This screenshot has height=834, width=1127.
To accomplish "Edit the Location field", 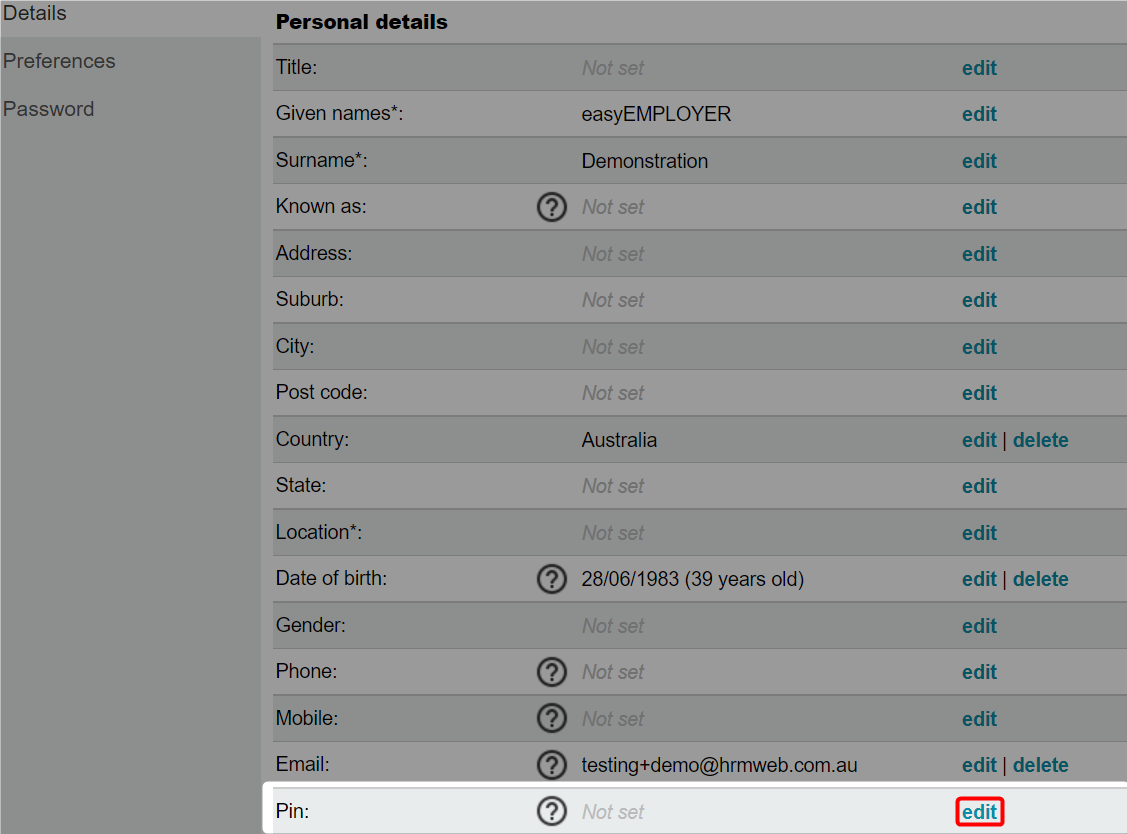I will click(979, 533).
